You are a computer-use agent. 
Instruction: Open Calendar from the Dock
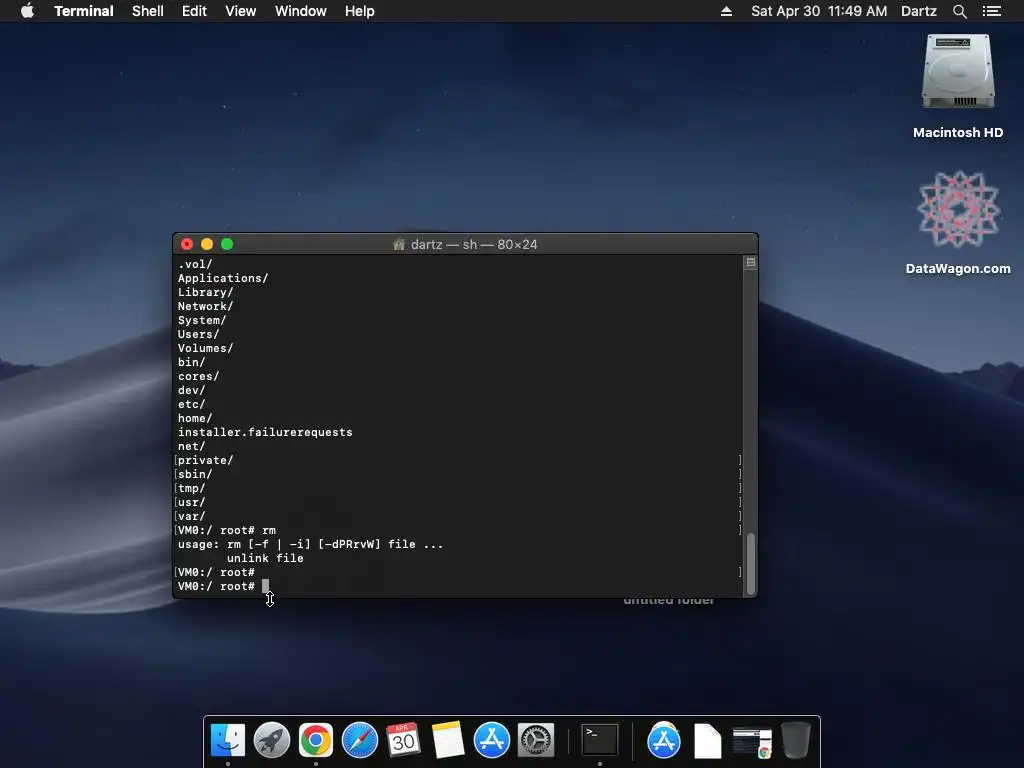pos(403,740)
